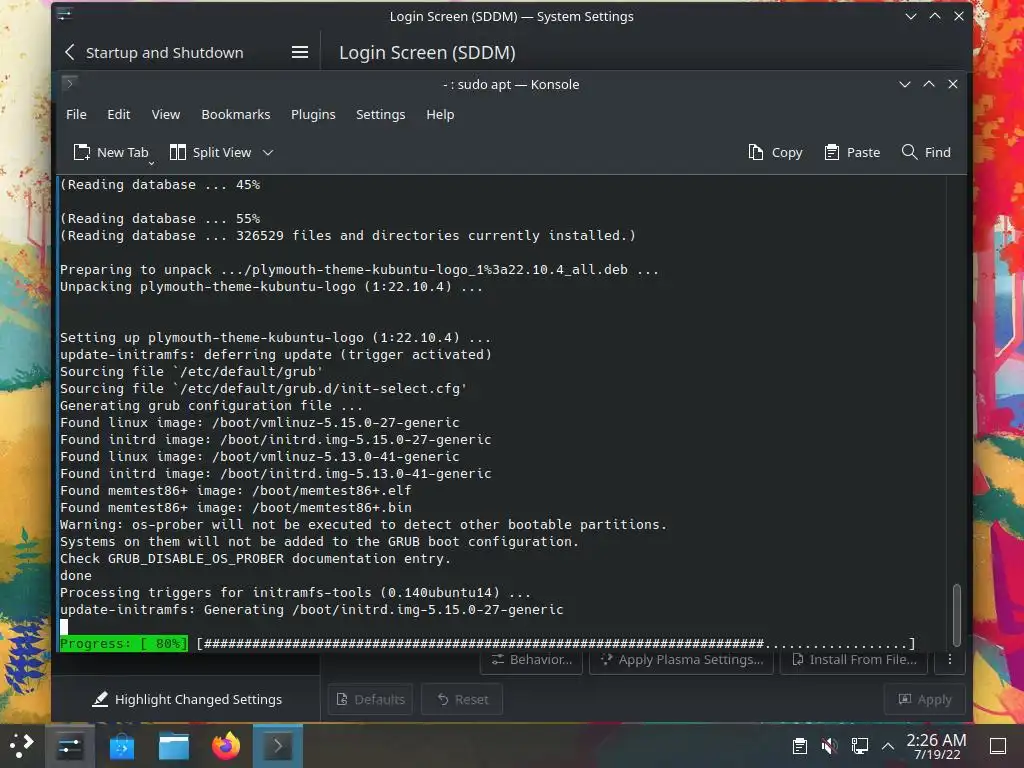Screen dimensions: 1024x768
Task: Open Find in Konsole toolbar
Action: [x=926, y=152]
